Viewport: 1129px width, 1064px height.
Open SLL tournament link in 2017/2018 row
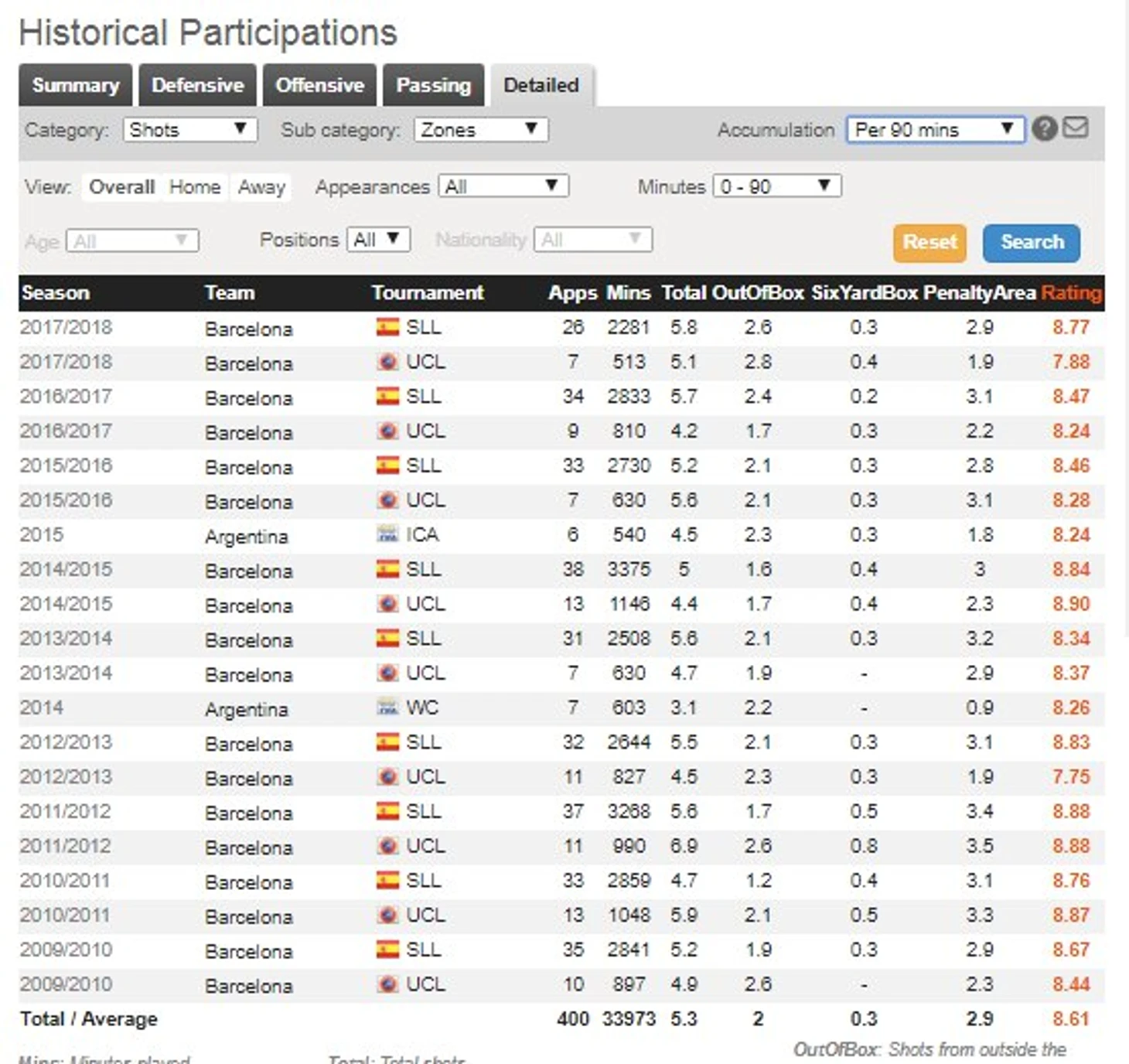pos(424,327)
